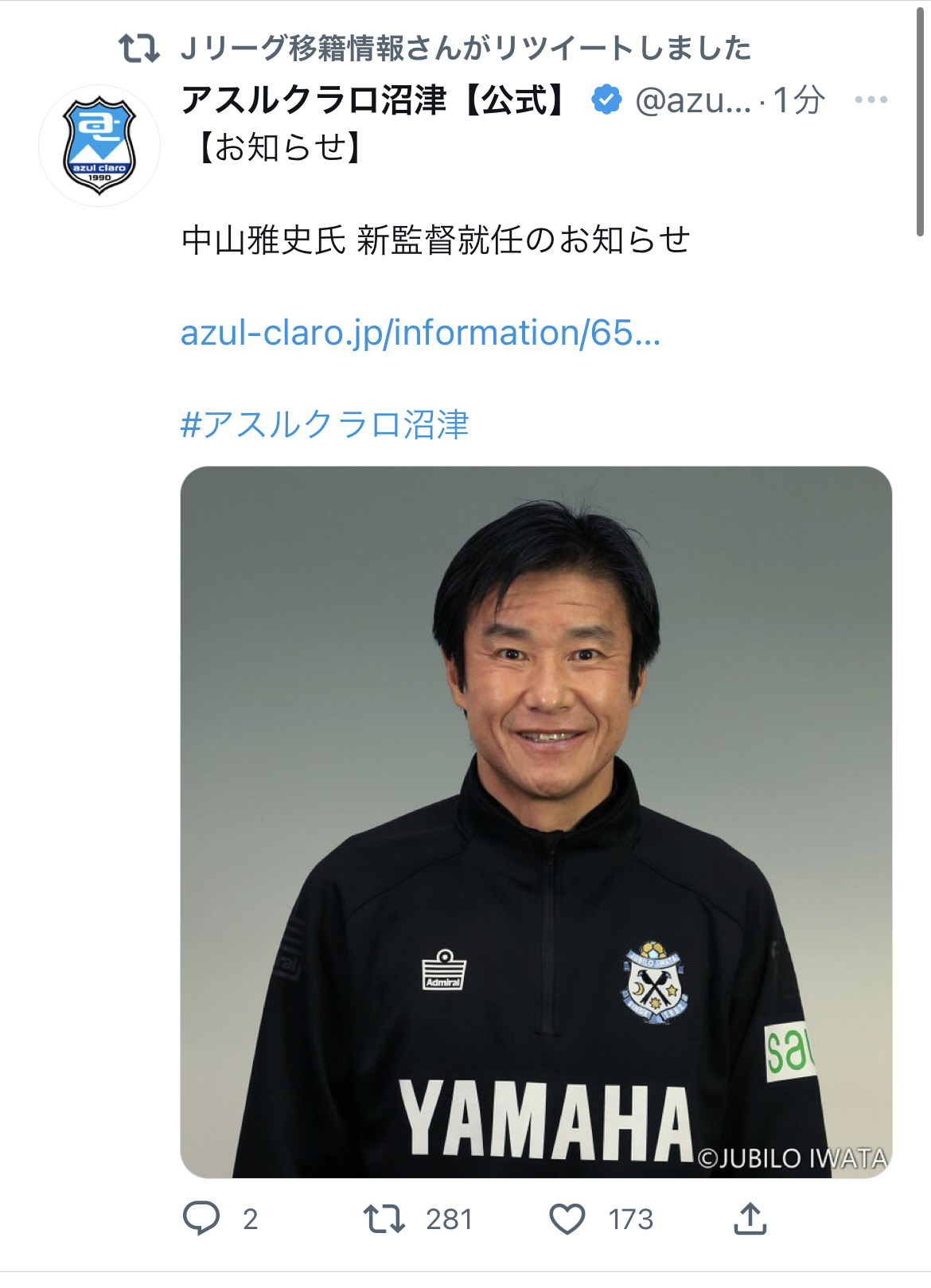Viewport: 931px width, 1288px height.
Task: Click the blue verified badge
Action: pyautogui.click(x=606, y=100)
